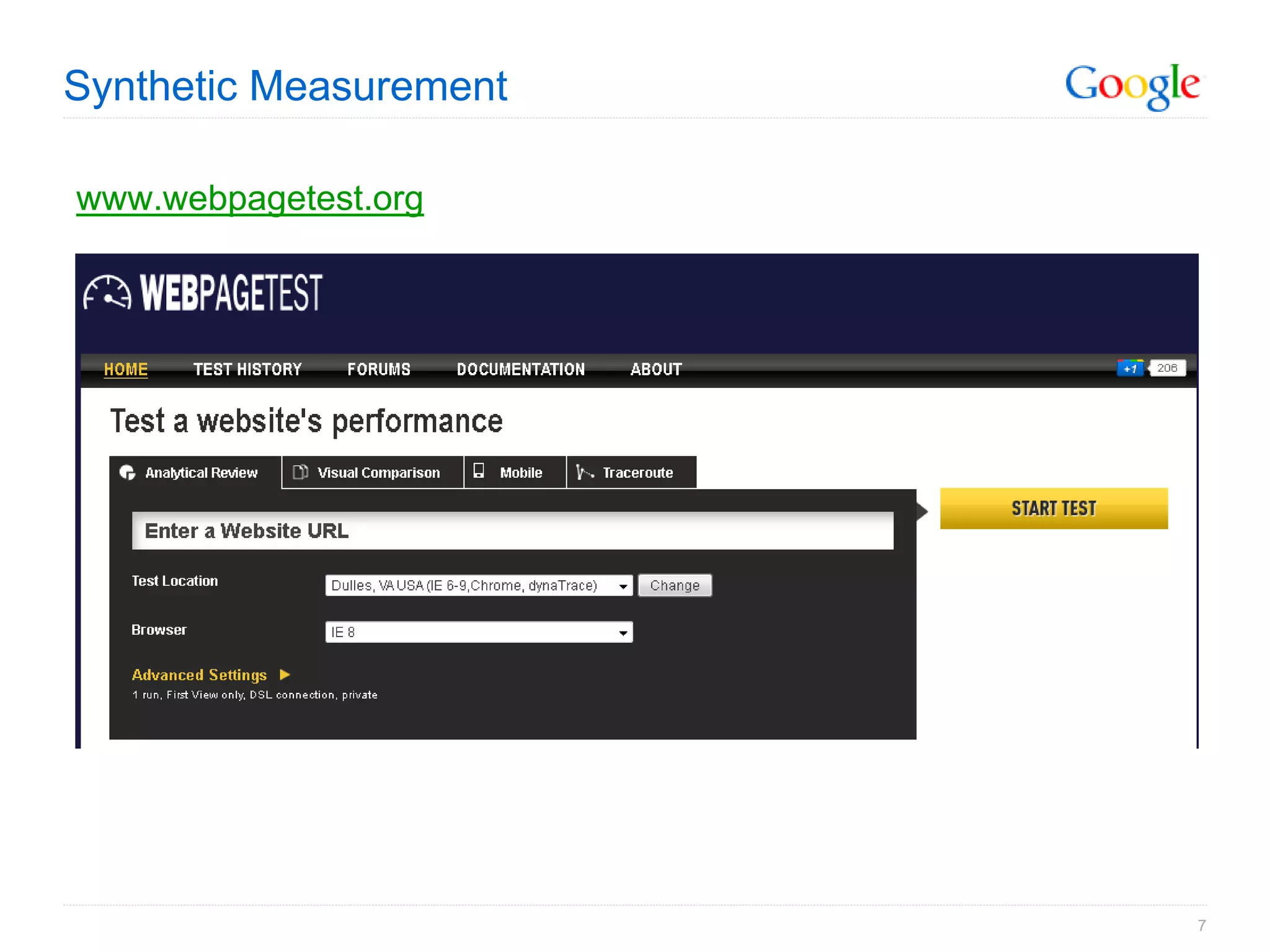Click the Enter a Website URL field
Screen dimensions: 1270x952
(x=512, y=531)
